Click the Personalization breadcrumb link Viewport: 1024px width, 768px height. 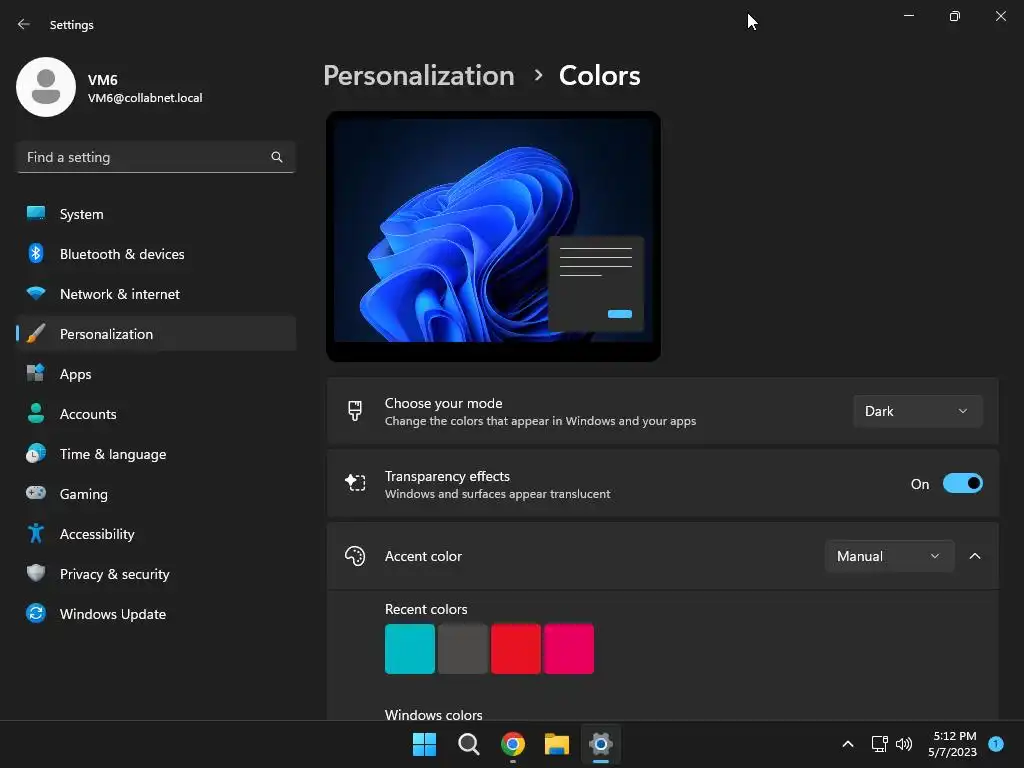(x=419, y=76)
